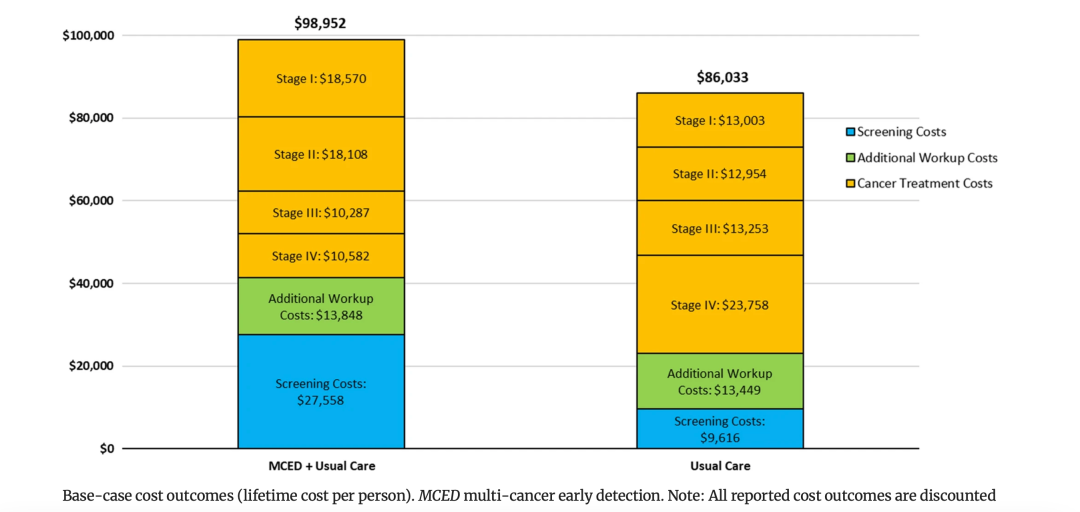Click the $100,000 y-axis label

88,36
